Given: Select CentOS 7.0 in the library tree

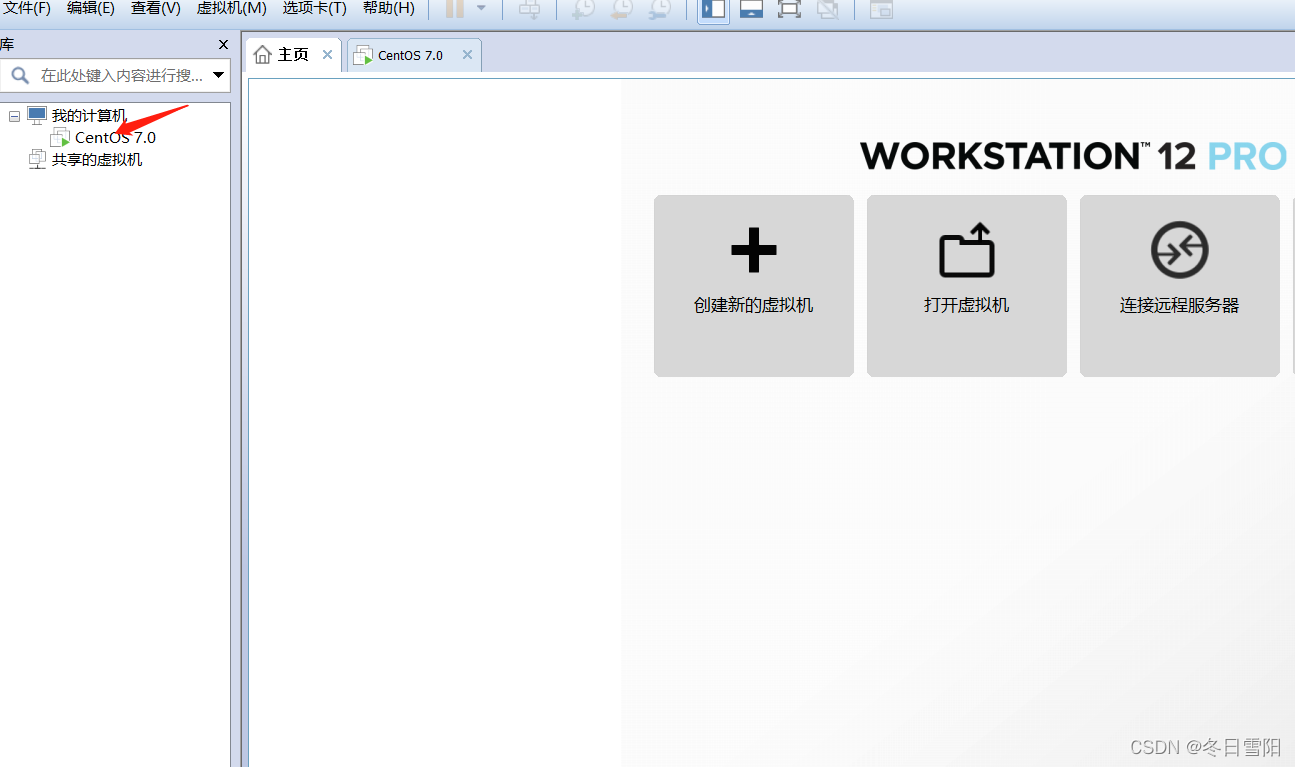Looking at the screenshot, I should pos(115,138).
